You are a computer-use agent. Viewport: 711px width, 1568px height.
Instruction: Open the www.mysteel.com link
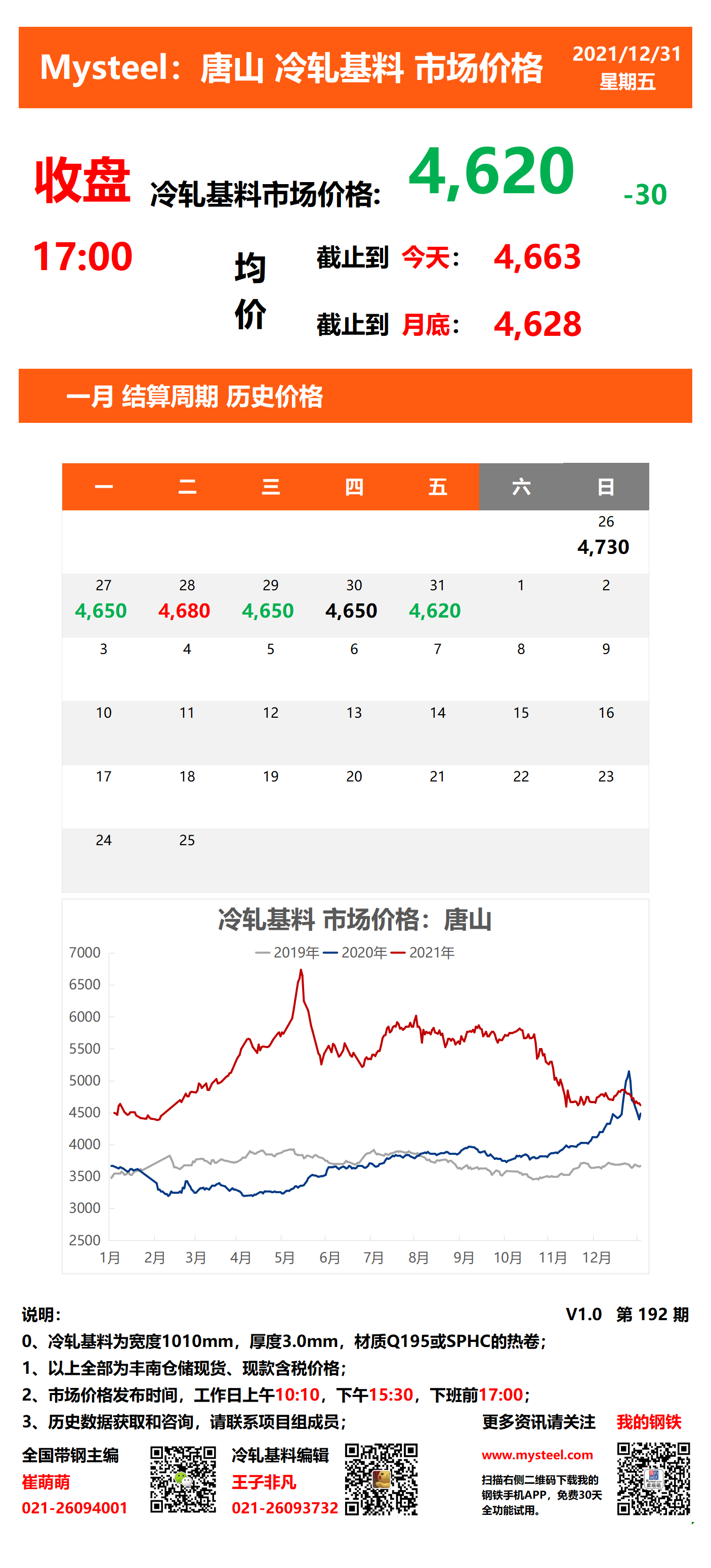(x=537, y=1455)
